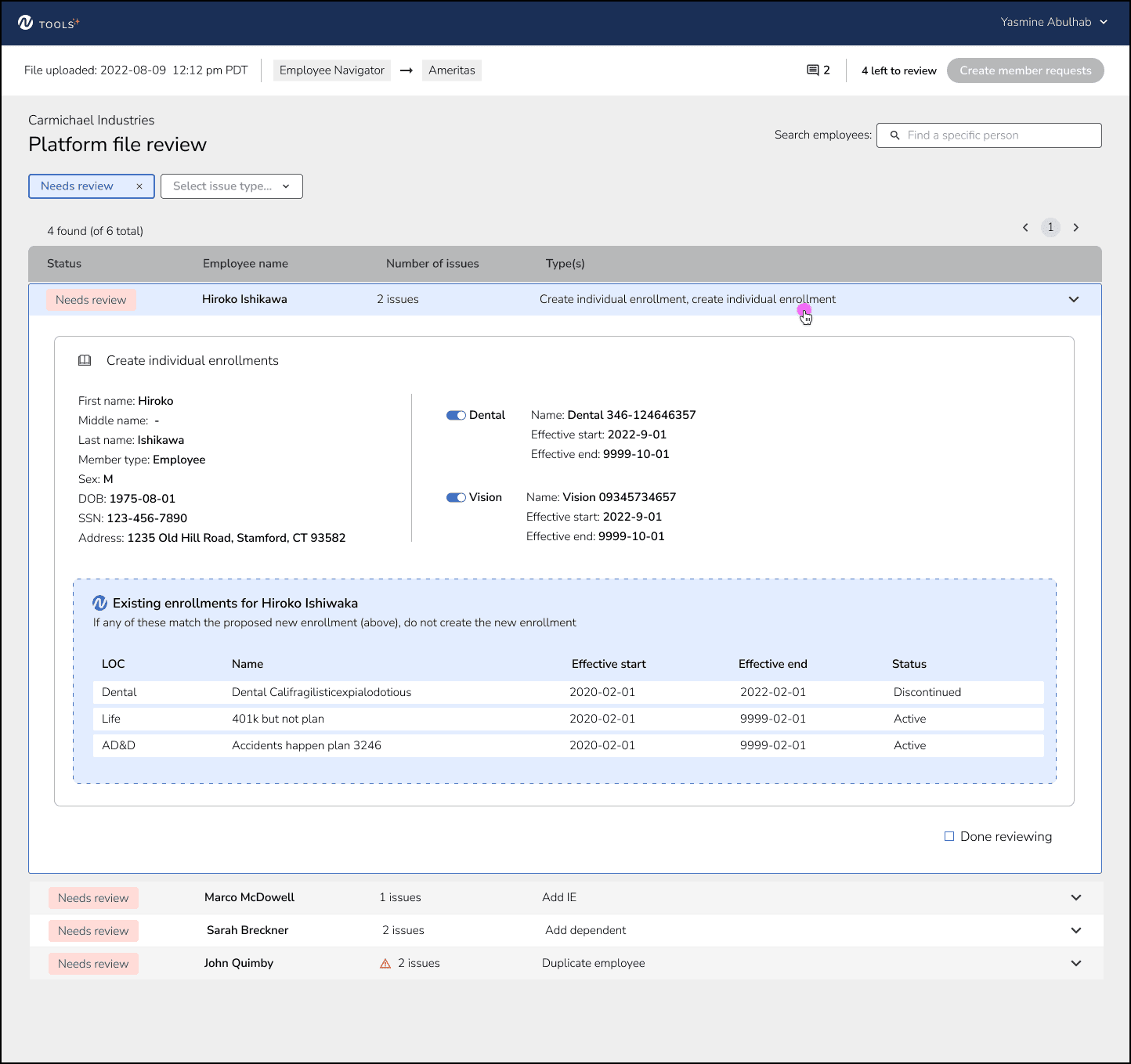Select page 1 in pagination

tap(1050, 228)
